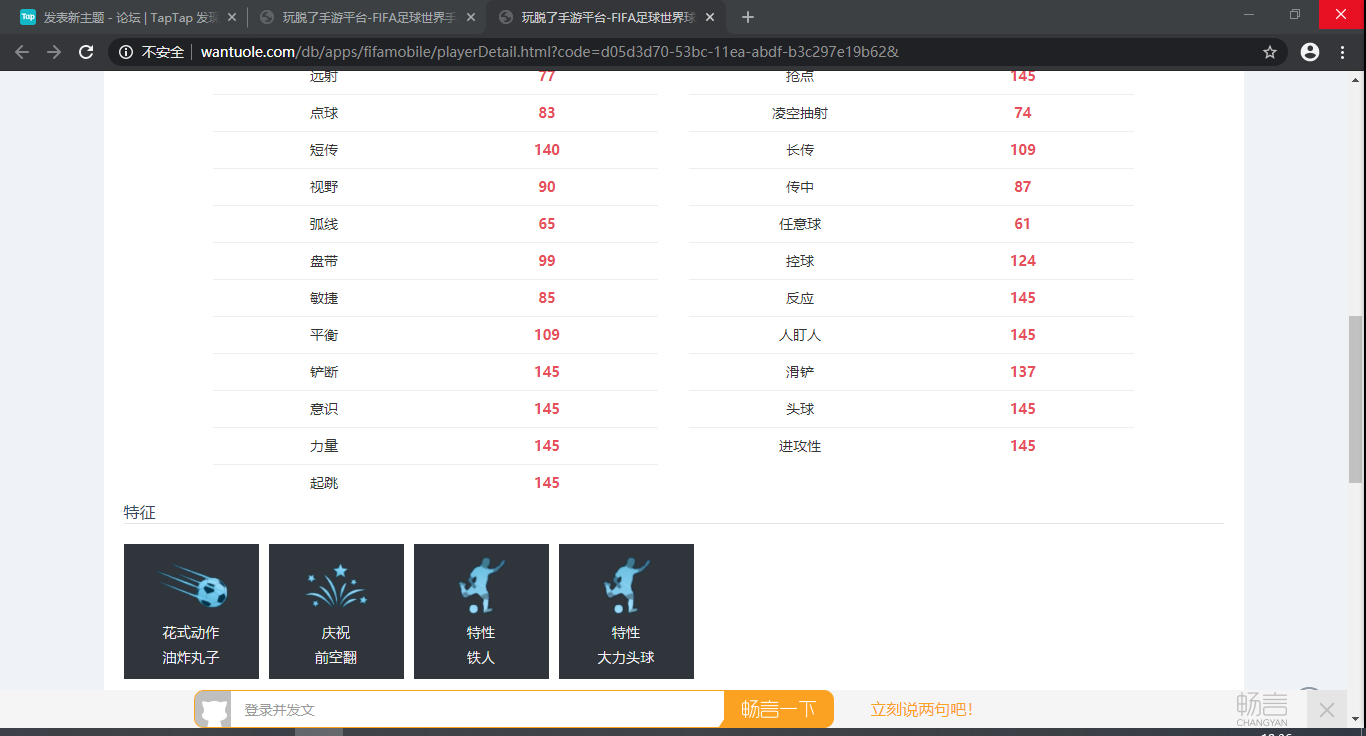Click the 凌空抽射 value 74
1366x736 pixels.
tap(1023, 113)
